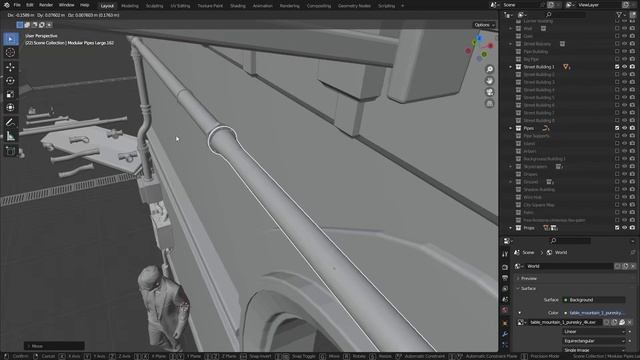640x360 pixels.
Task: Open the World properties tab
Action: coord(505,310)
